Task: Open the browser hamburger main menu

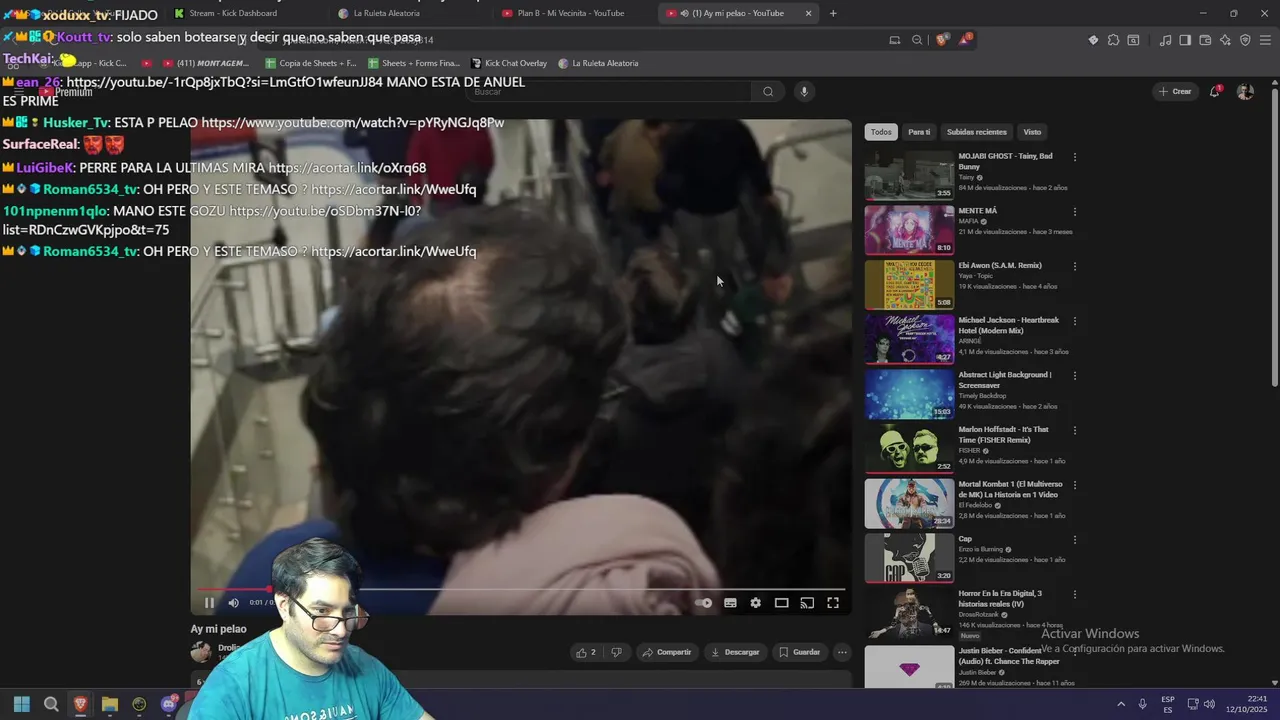Action: (x=1265, y=40)
